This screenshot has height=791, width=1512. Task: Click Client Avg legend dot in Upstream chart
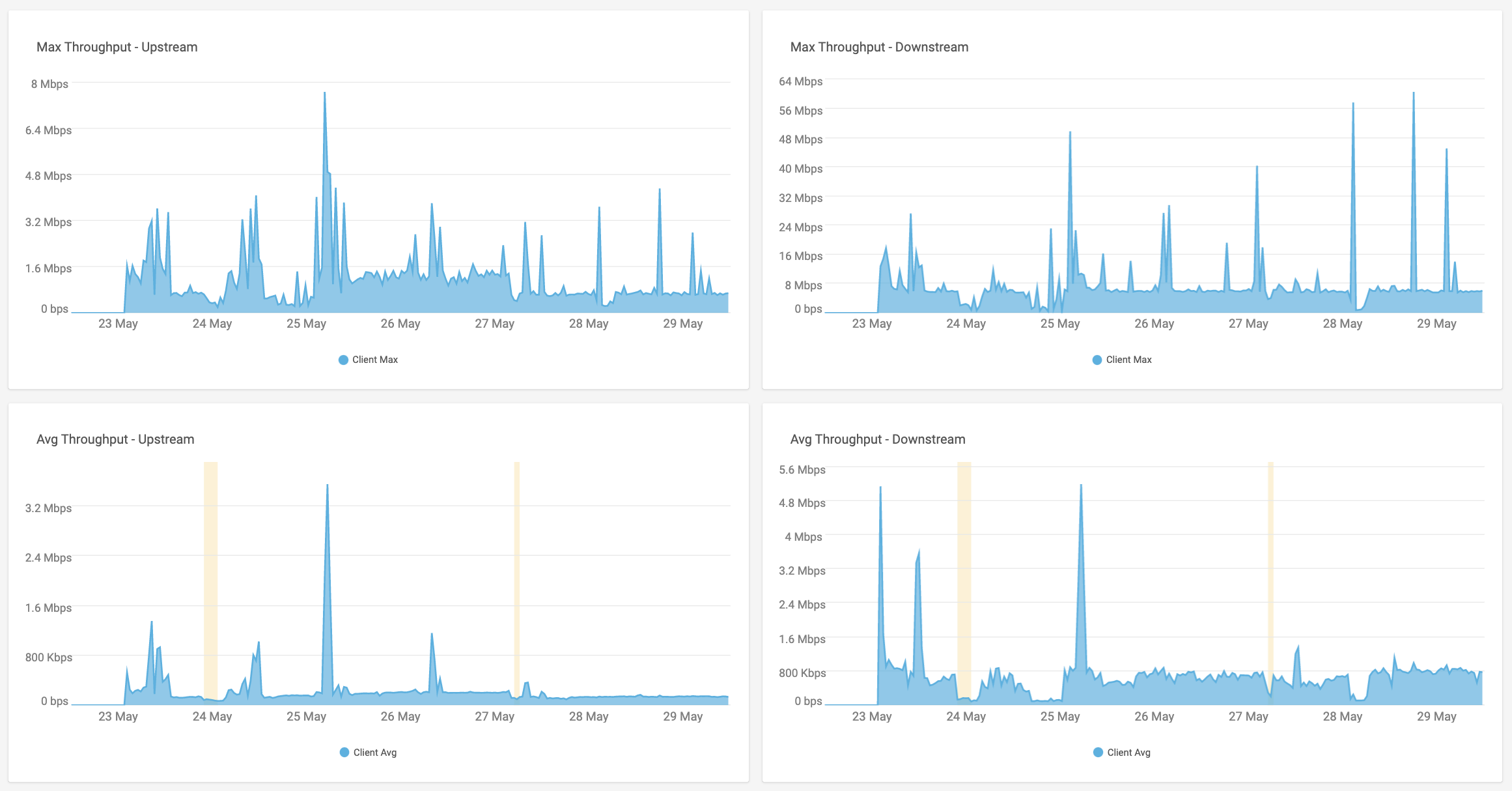point(344,753)
